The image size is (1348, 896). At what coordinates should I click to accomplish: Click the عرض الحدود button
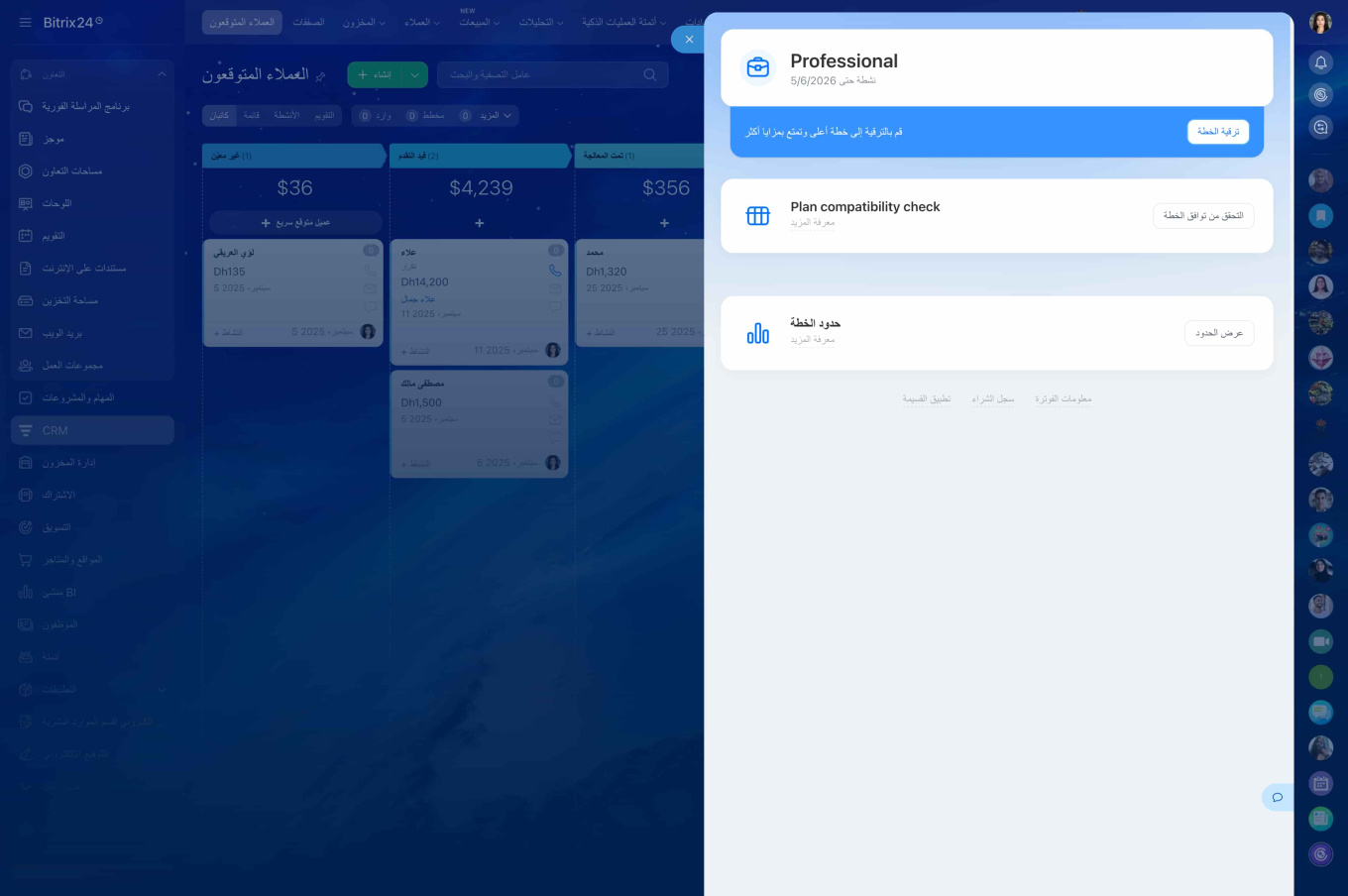pos(1218,333)
